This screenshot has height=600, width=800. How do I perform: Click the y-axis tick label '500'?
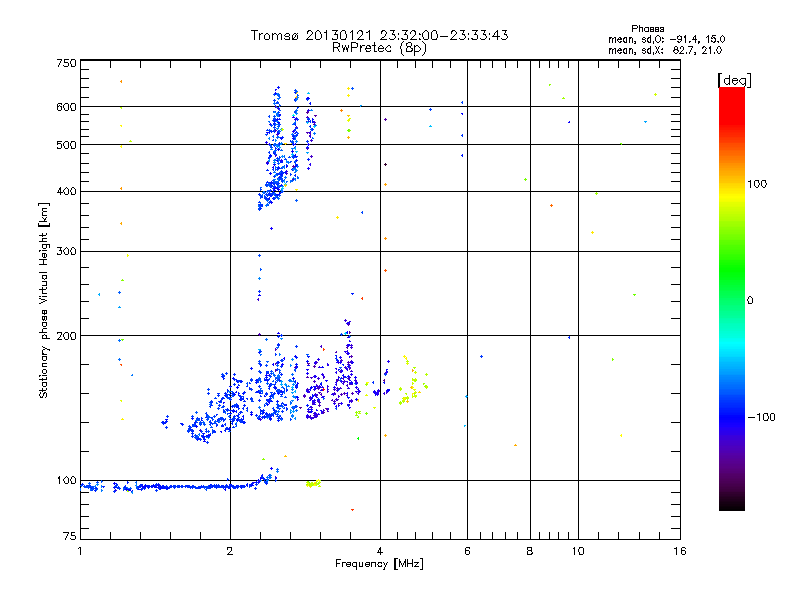[66, 145]
